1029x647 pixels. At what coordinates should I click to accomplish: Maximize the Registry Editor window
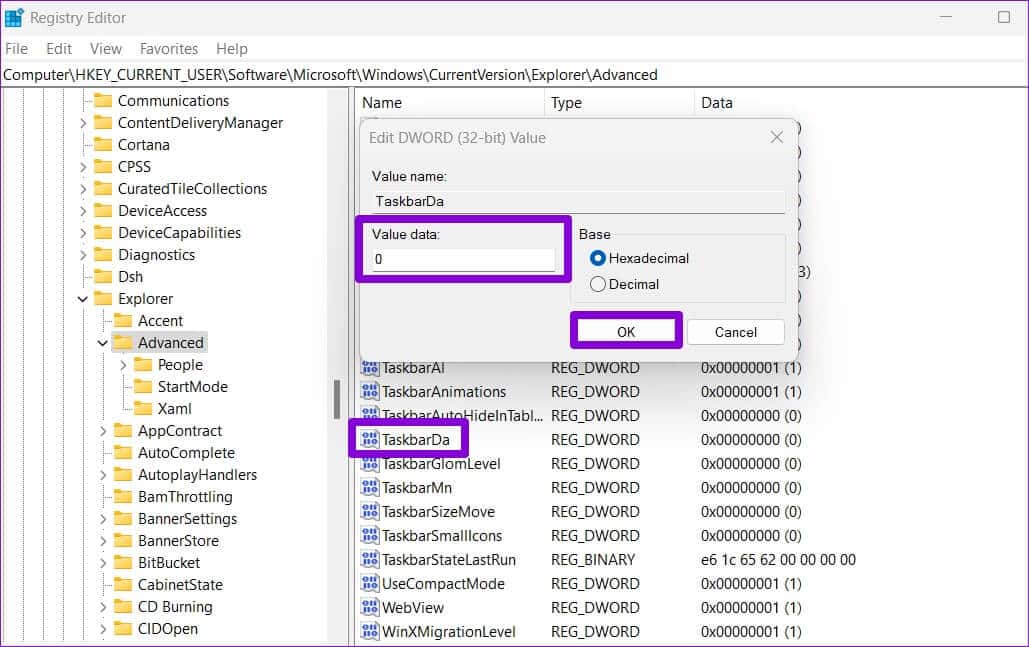[1003, 17]
